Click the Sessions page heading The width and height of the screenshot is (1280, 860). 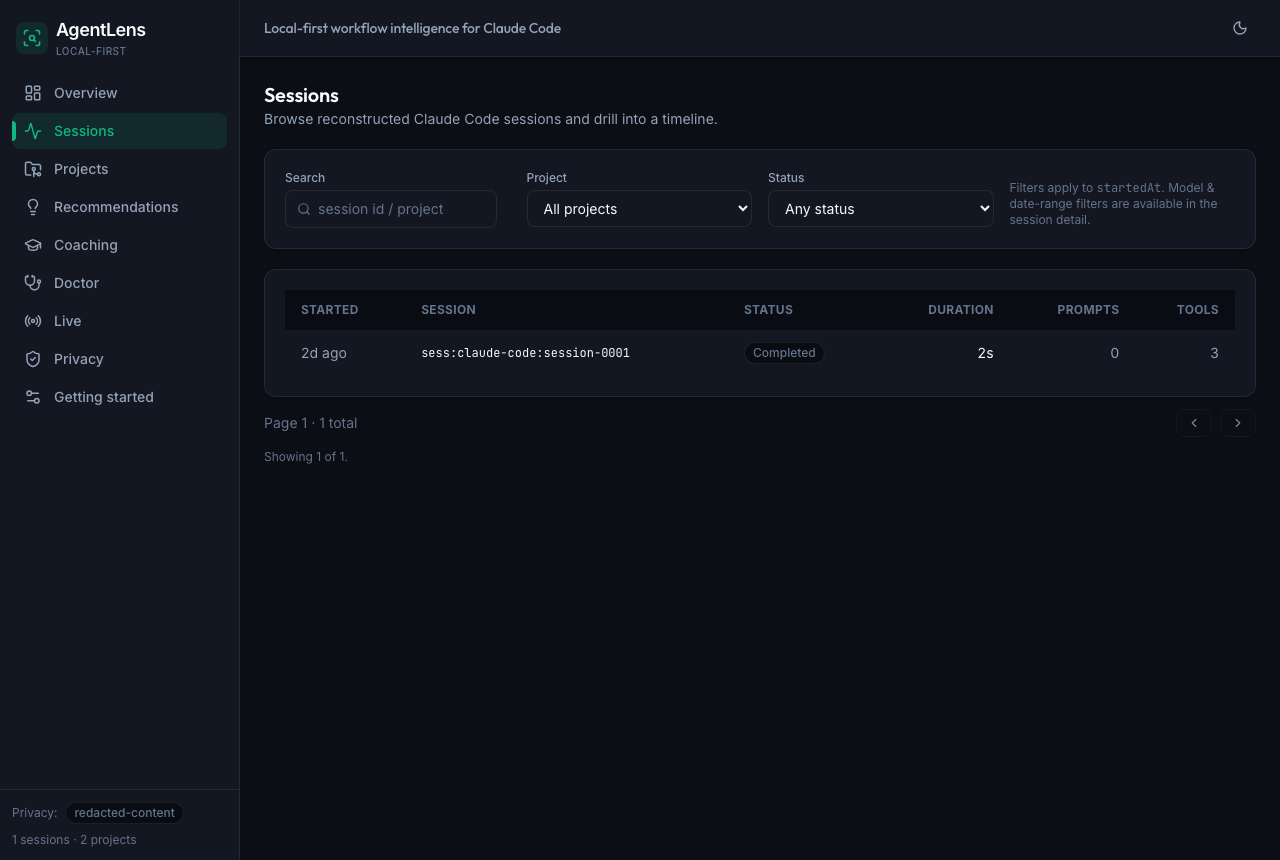(x=301, y=96)
